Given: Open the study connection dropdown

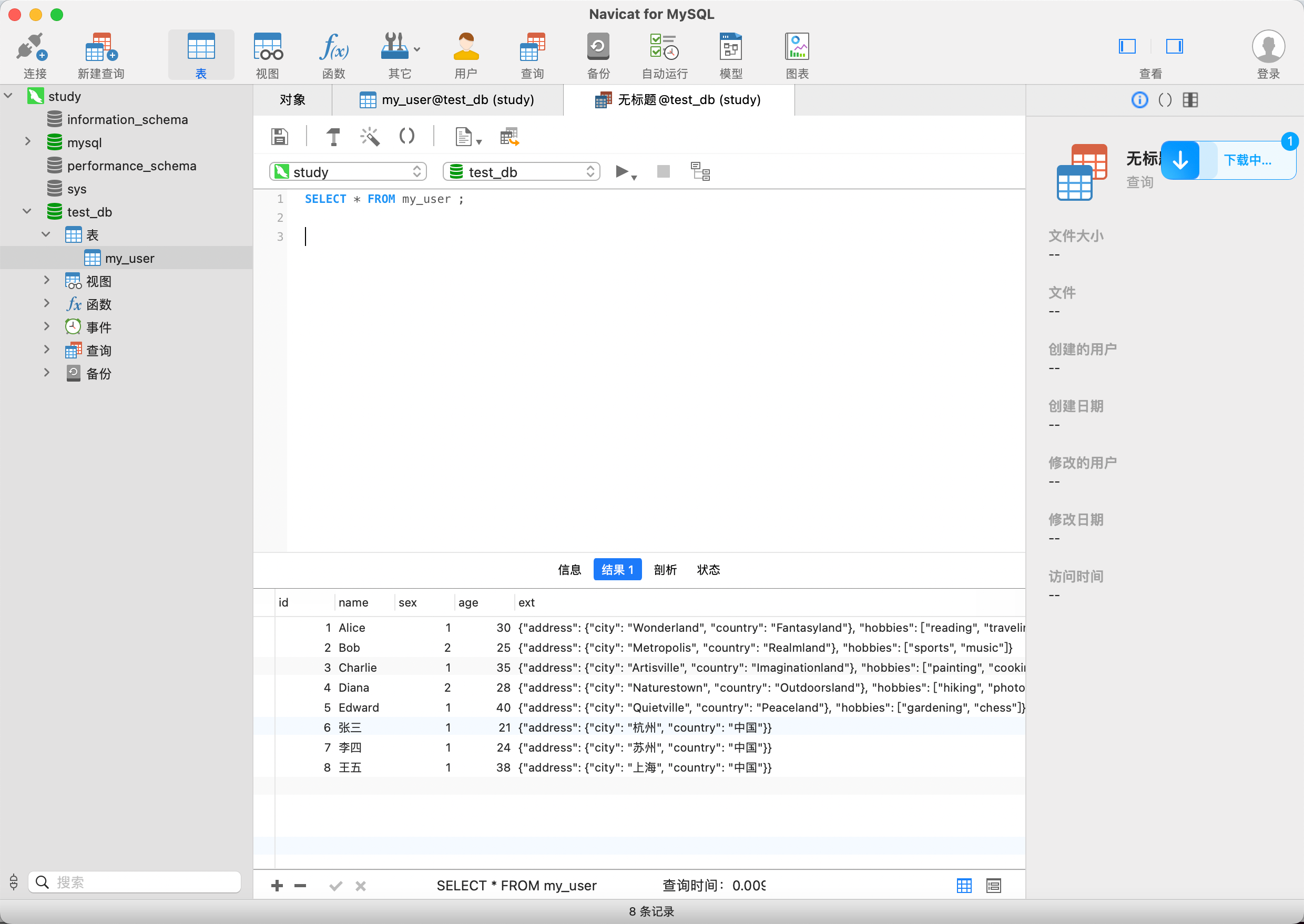Looking at the screenshot, I should pos(348,172).
